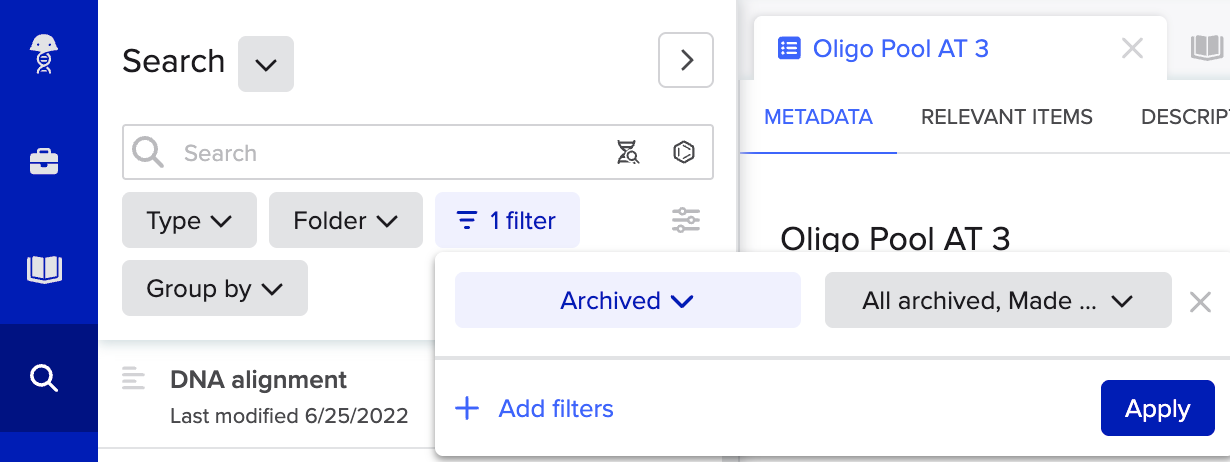Switch to the Relevant Items tab
Image resolution: width=1230 pixels, height=462 pixels.
(1006, 117)
